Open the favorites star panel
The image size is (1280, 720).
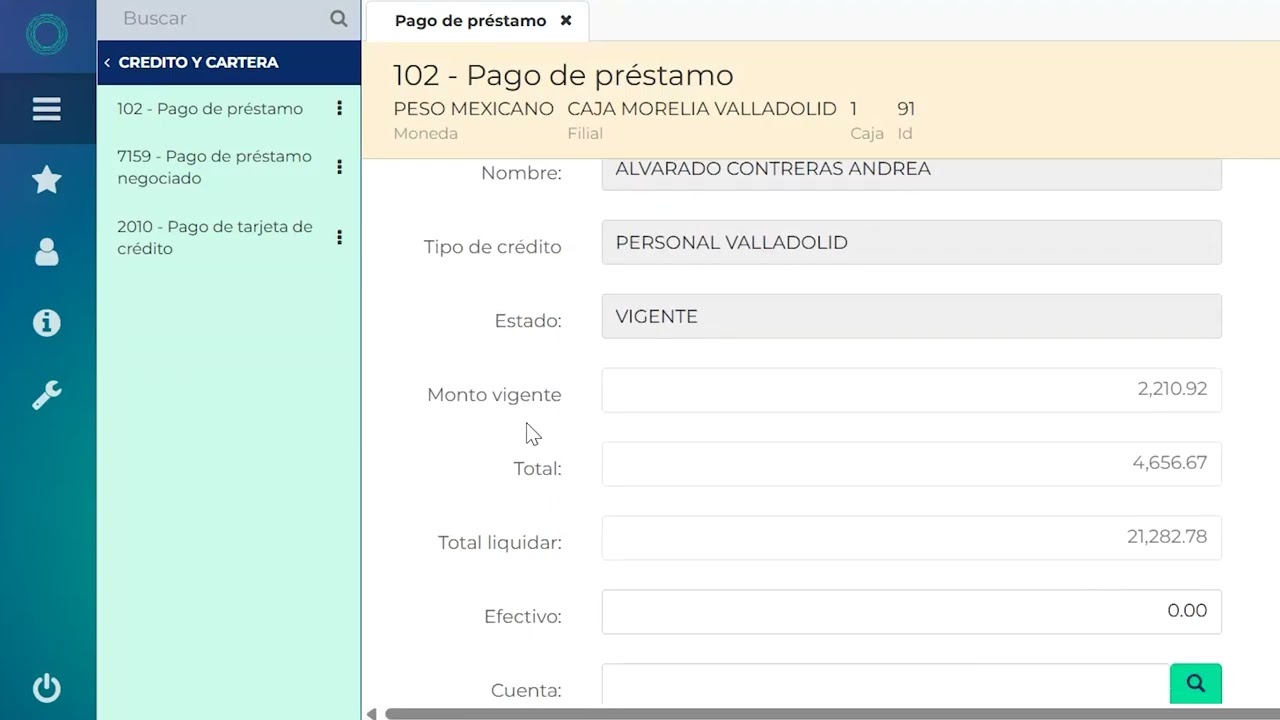(x=47, y=180)
